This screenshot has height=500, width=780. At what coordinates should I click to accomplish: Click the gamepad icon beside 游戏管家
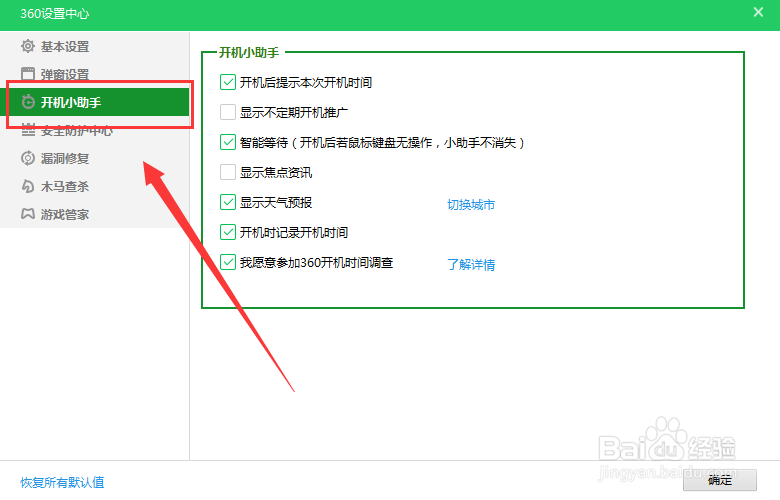(28, 214)
